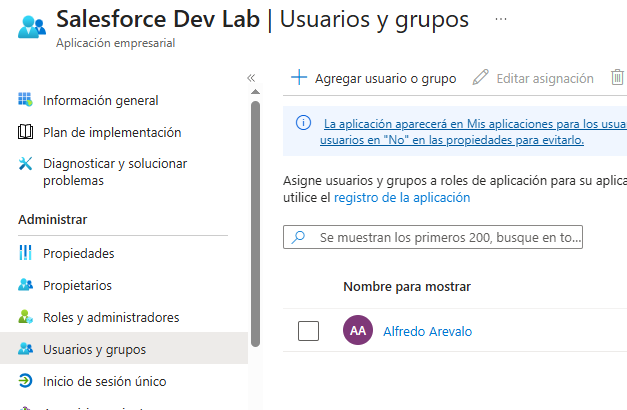The width and height of the screenshot is (627, 410).
Task: Check the Alfredo Arevalo row checkbox
Action: [x=308, y=331]
